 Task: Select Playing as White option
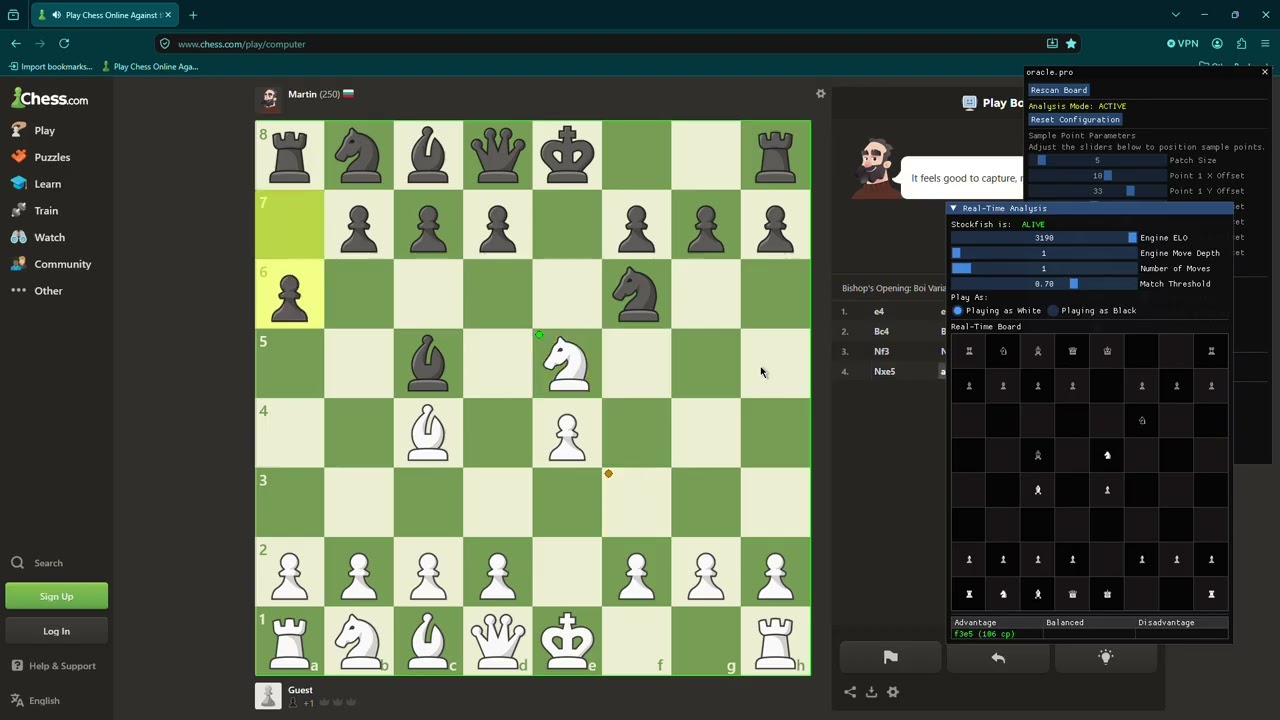coord(996,311)
